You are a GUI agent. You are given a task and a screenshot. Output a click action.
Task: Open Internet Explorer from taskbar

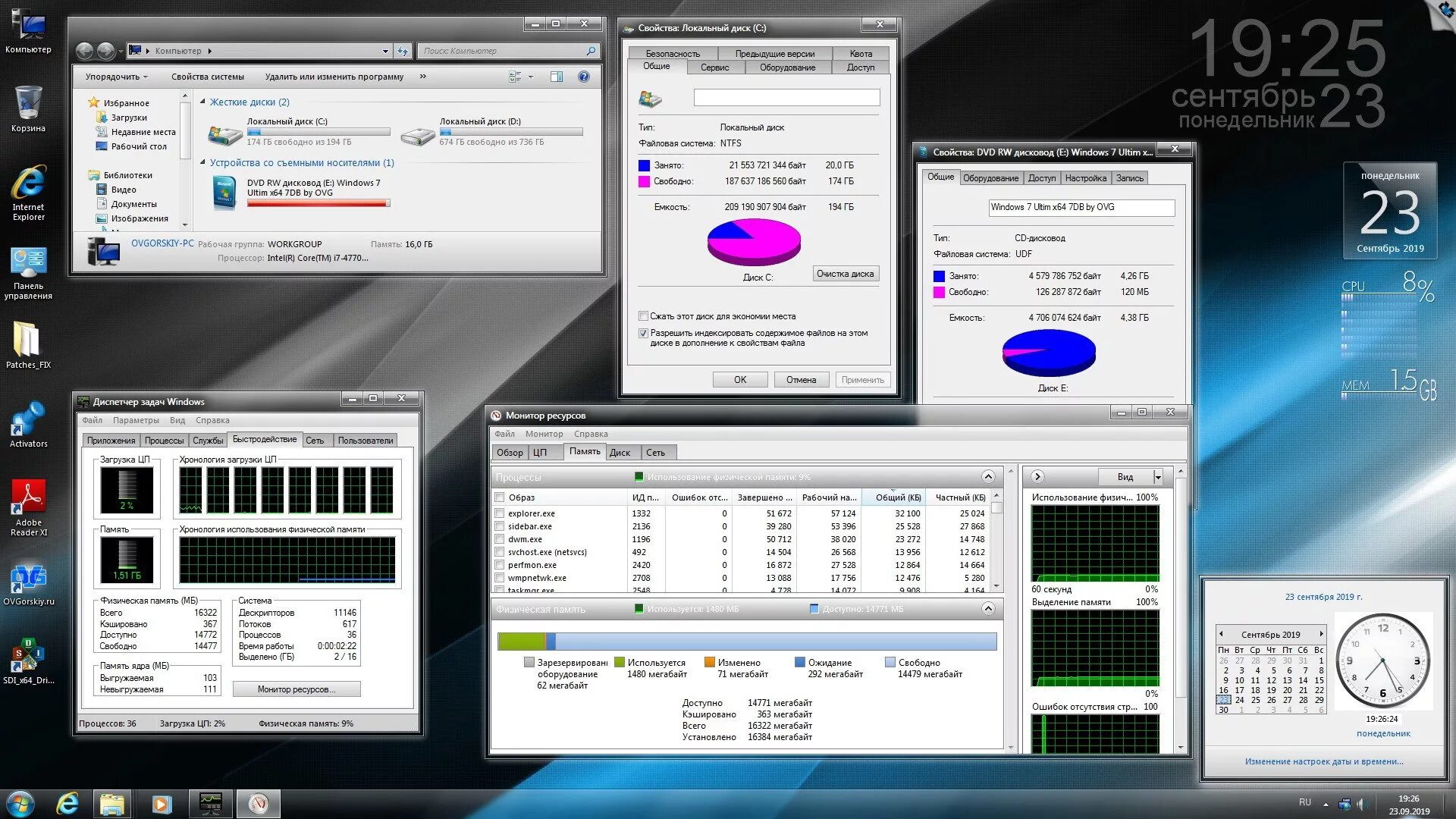[x=67, y=803]
